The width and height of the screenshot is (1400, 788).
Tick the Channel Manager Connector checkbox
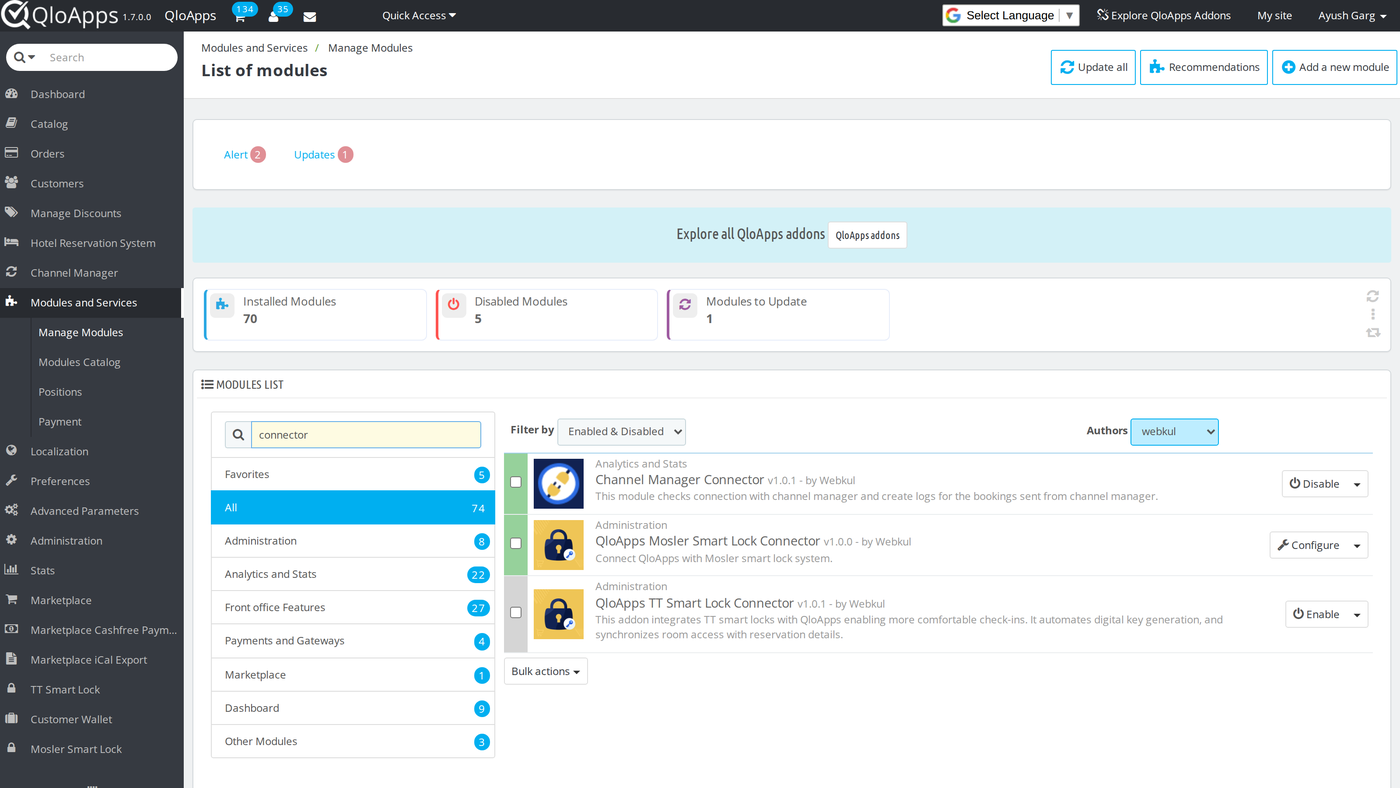click(516, 482)
